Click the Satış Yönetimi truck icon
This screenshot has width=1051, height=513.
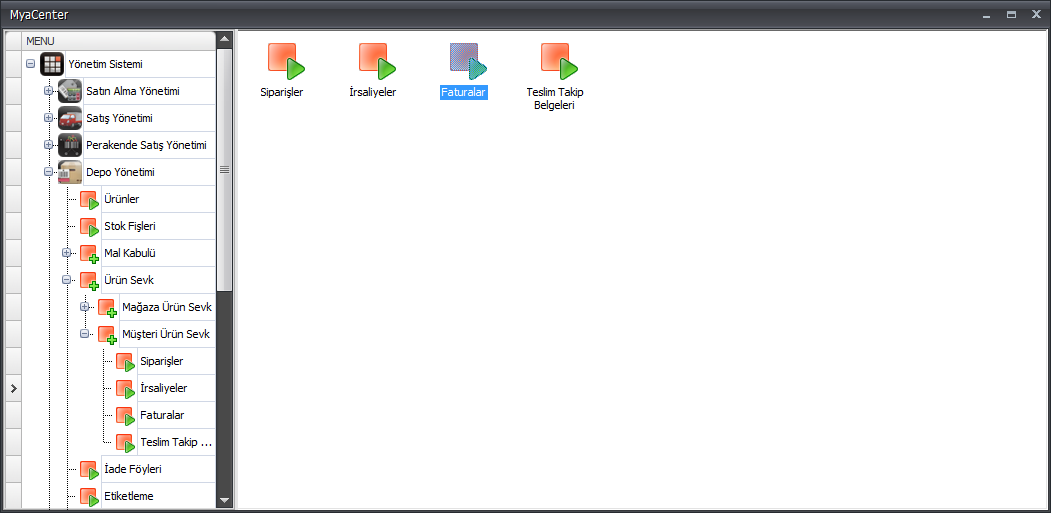point(70,118)
